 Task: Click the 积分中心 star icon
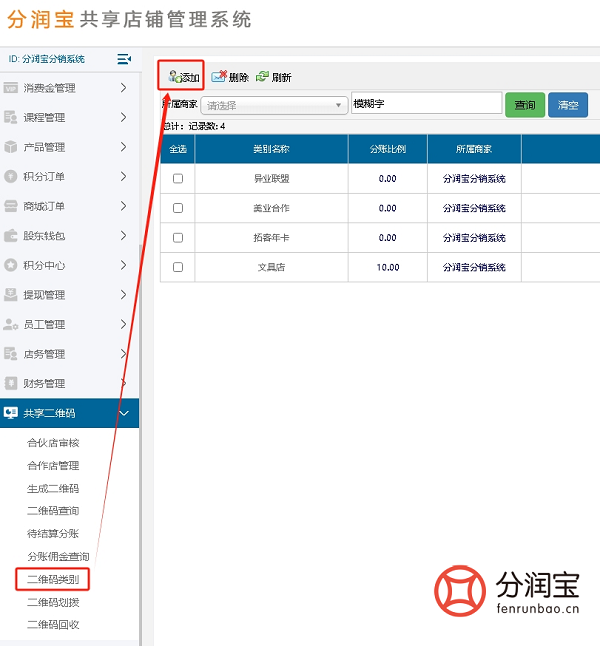10,265
